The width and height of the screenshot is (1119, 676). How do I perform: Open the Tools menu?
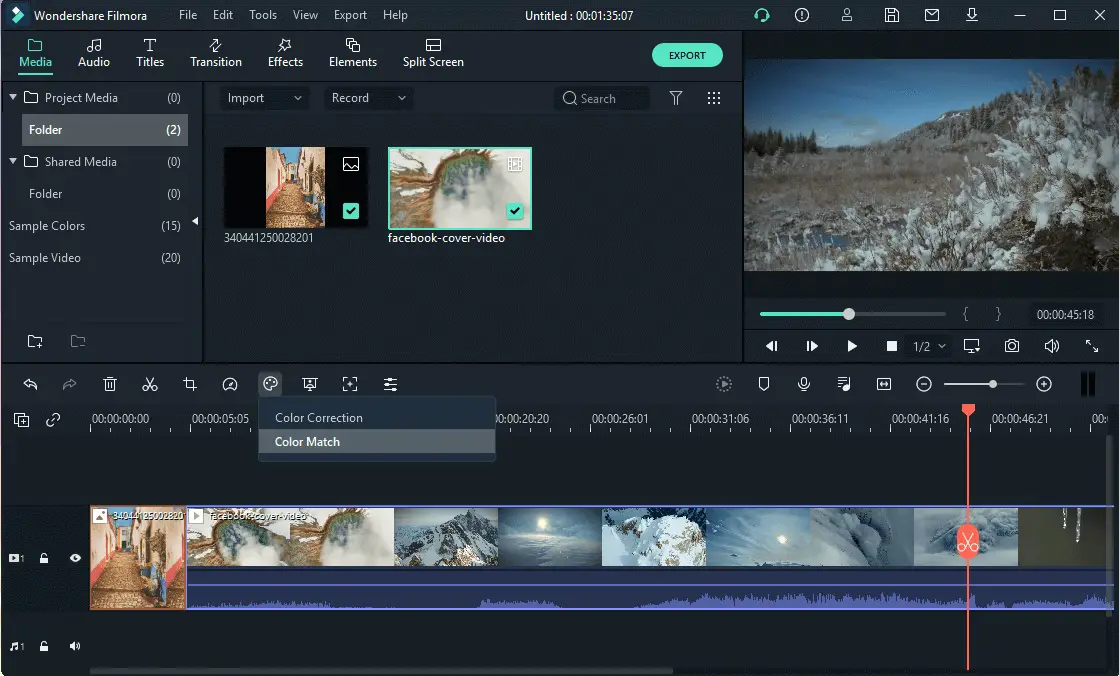coord(262,14)
